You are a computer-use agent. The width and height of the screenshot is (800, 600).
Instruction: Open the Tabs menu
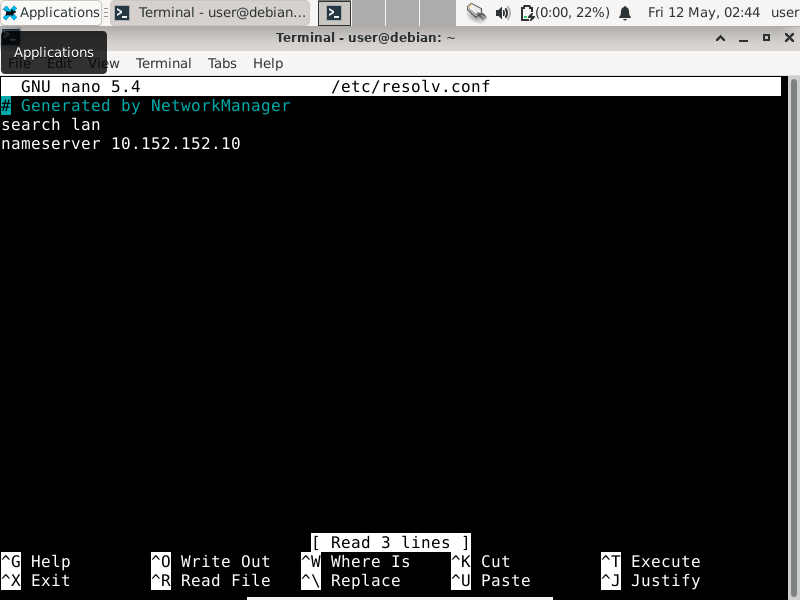tap(222, 63)
